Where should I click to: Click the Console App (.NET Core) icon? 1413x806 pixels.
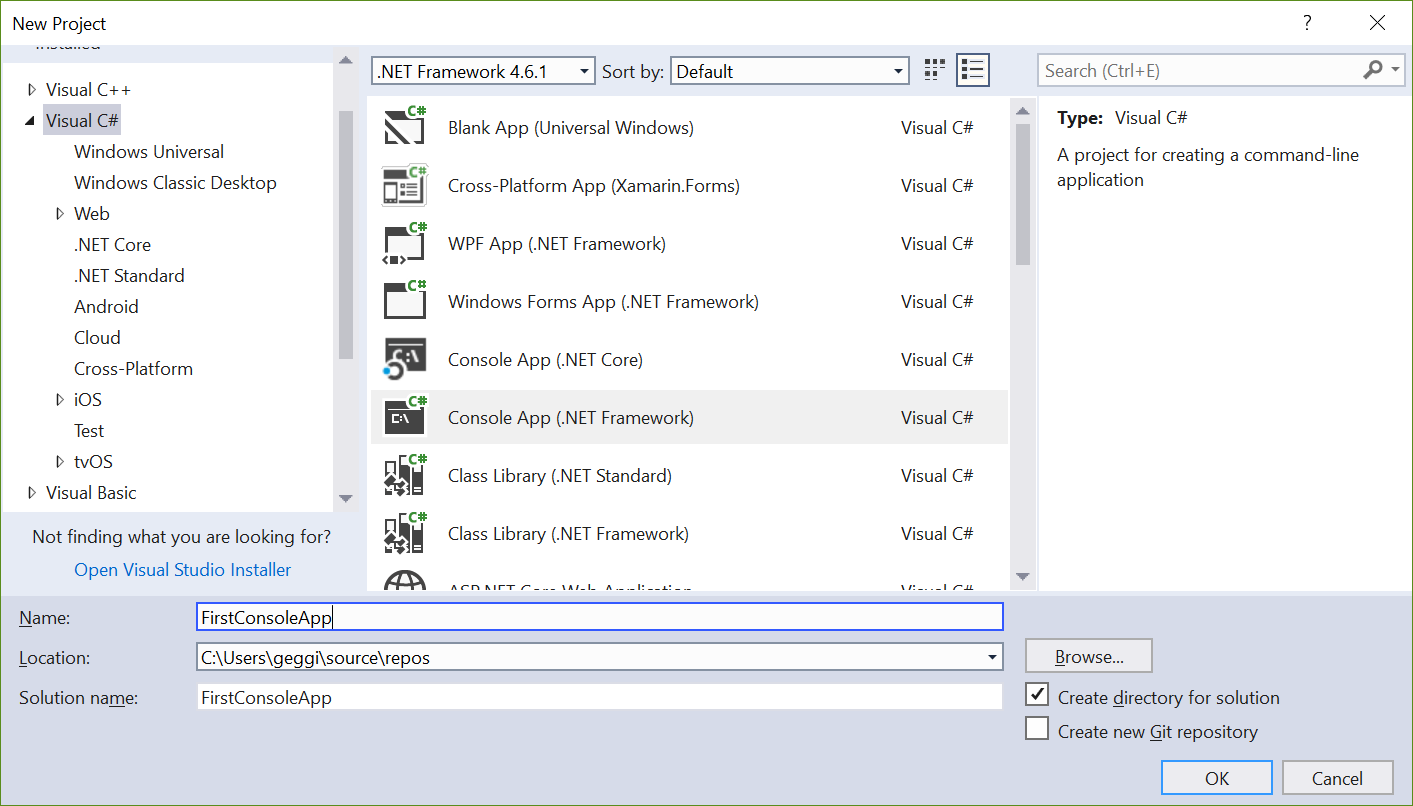(405, 360)
